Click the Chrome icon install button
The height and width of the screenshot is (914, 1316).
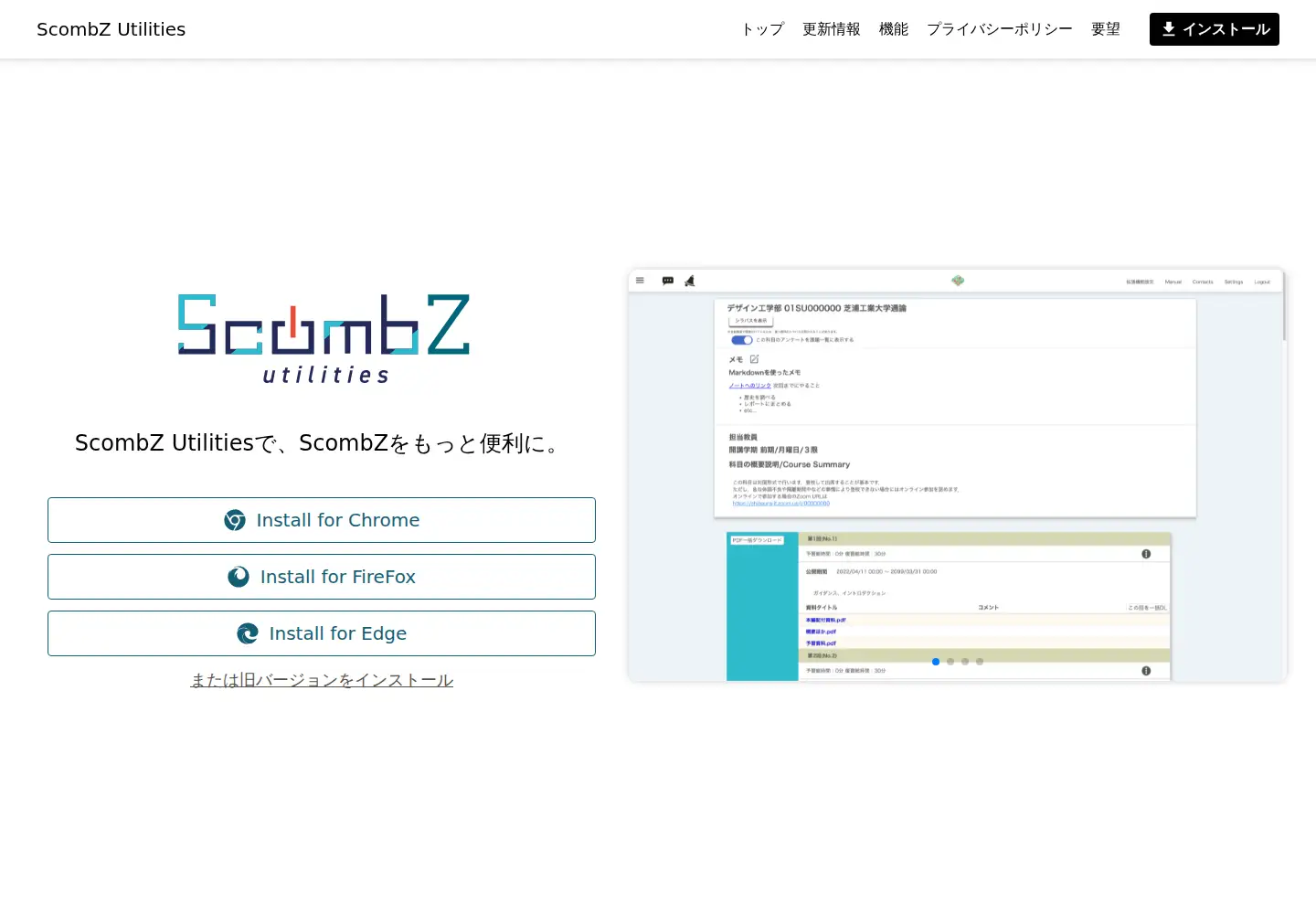[322, 520]
